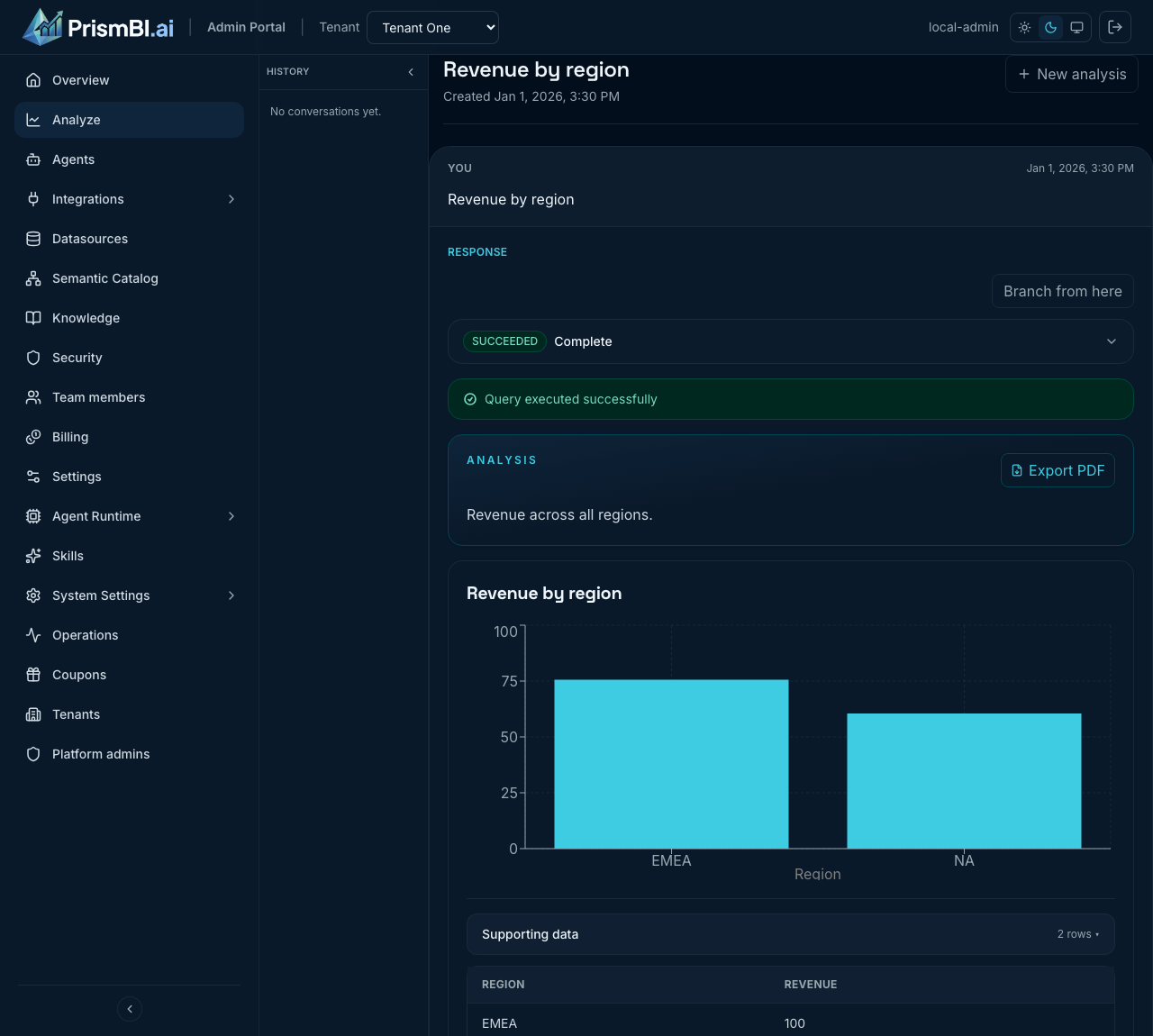Click the Datasources database icon
This screenshot has height=1036, width=1153.
pyautogui.click(x=33, y=239)
